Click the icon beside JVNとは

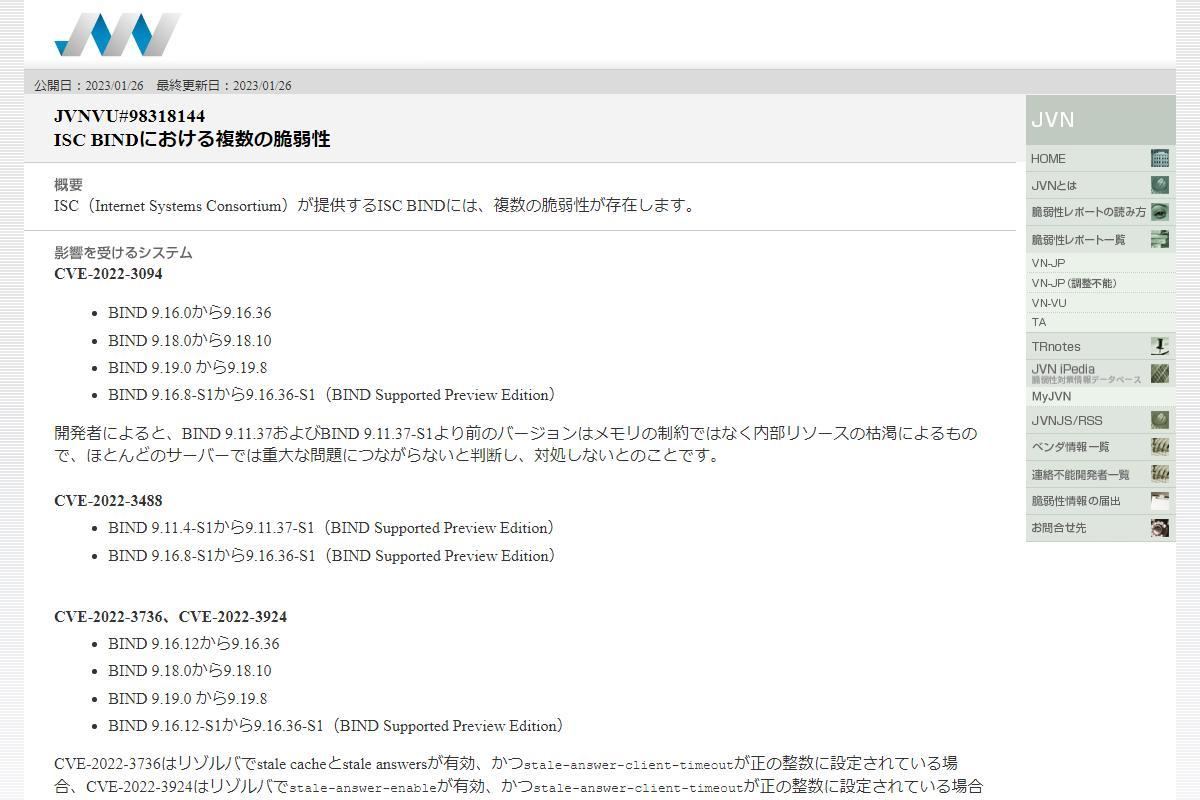tap(1160, 185)
